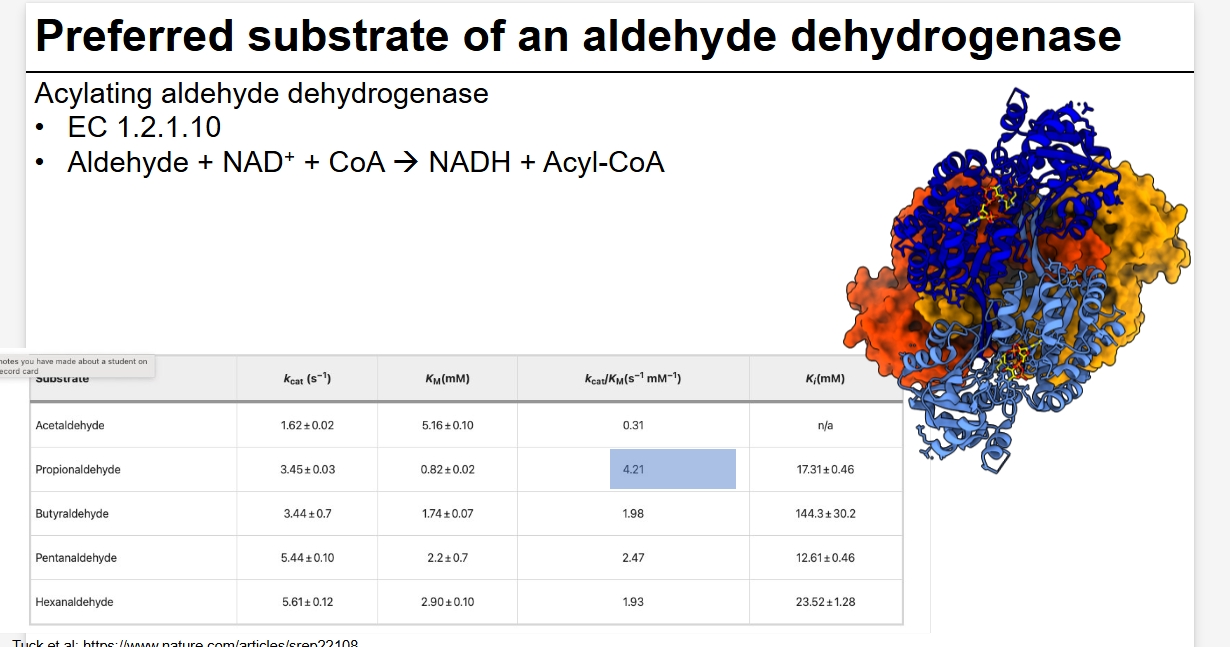Click the 5.61 ± 0.12 kcat value for Hexanaldehyde
Screen dimensions: 1230x647
(307, 602)
